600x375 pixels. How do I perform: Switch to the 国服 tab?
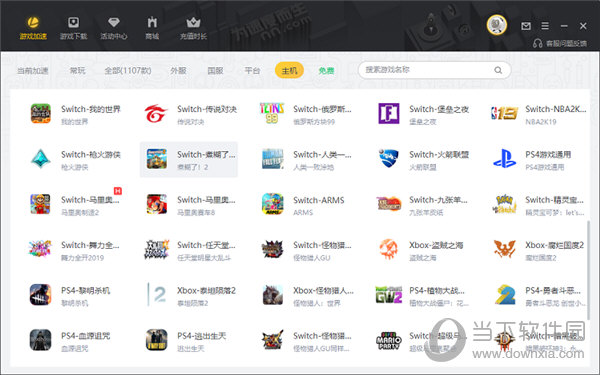click(215, 71)
